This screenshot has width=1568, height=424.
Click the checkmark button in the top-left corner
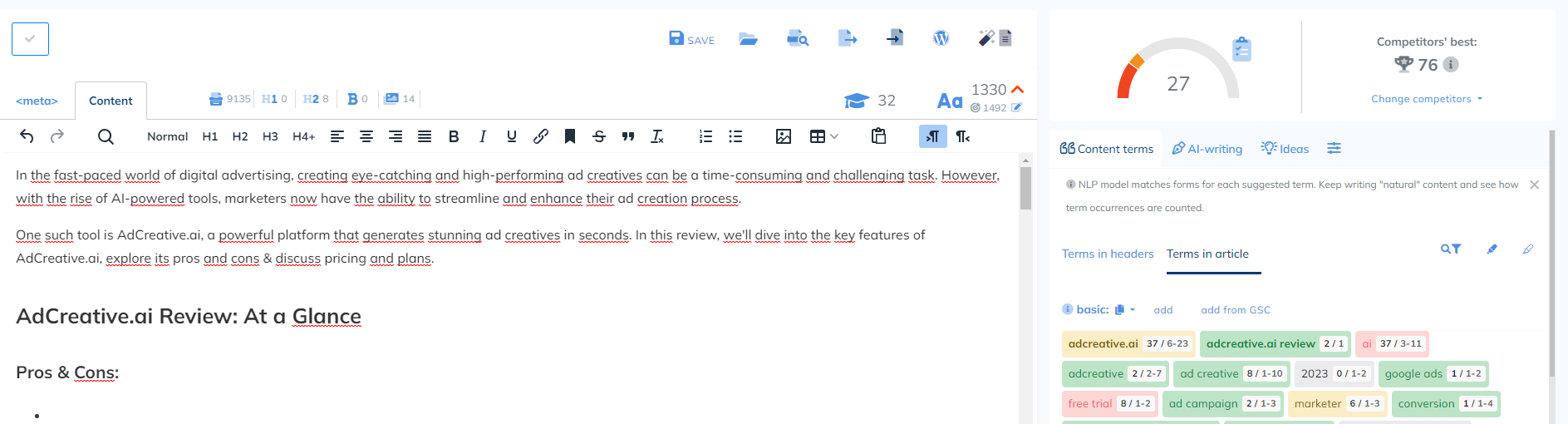pyautogui.click(x=30, y=39)
